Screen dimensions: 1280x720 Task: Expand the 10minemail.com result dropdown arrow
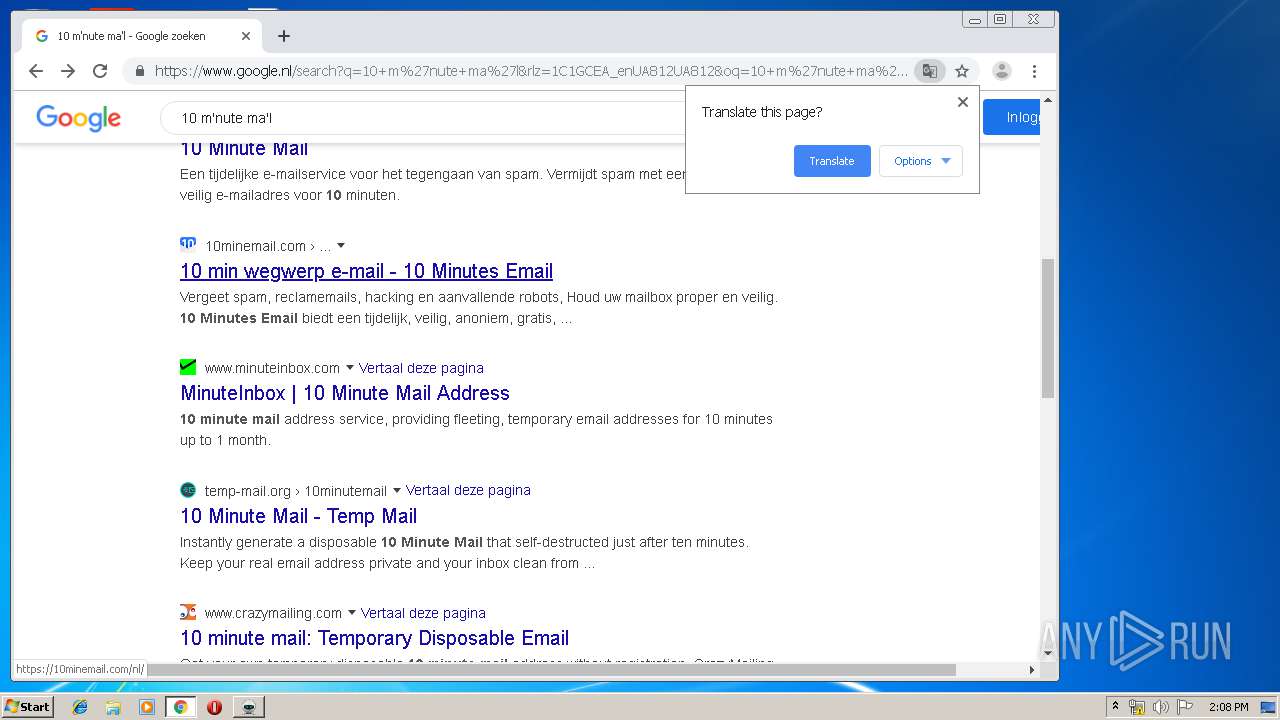coord(341,245)
